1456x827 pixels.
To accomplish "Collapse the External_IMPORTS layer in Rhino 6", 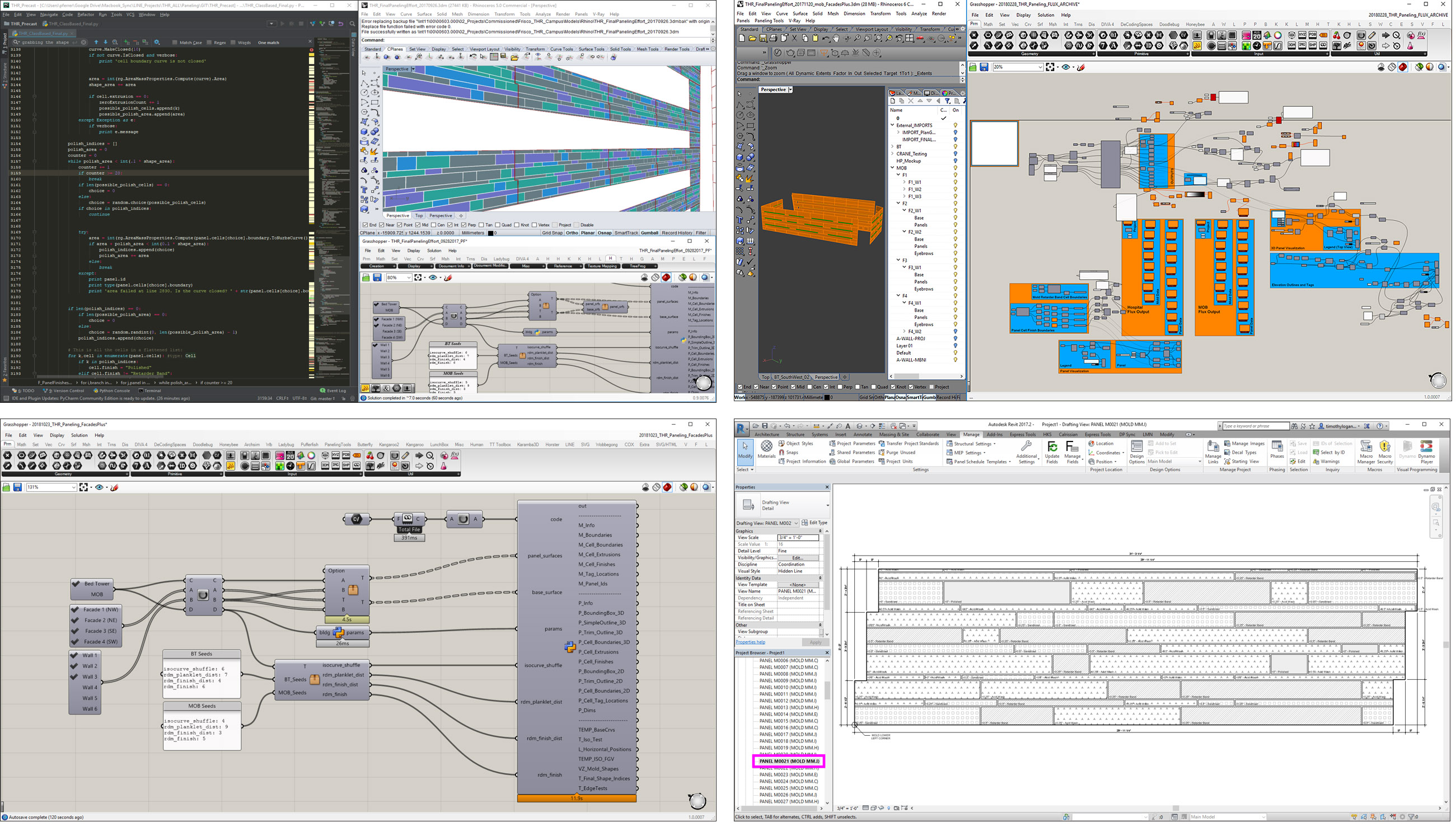I will click(892, 125).
